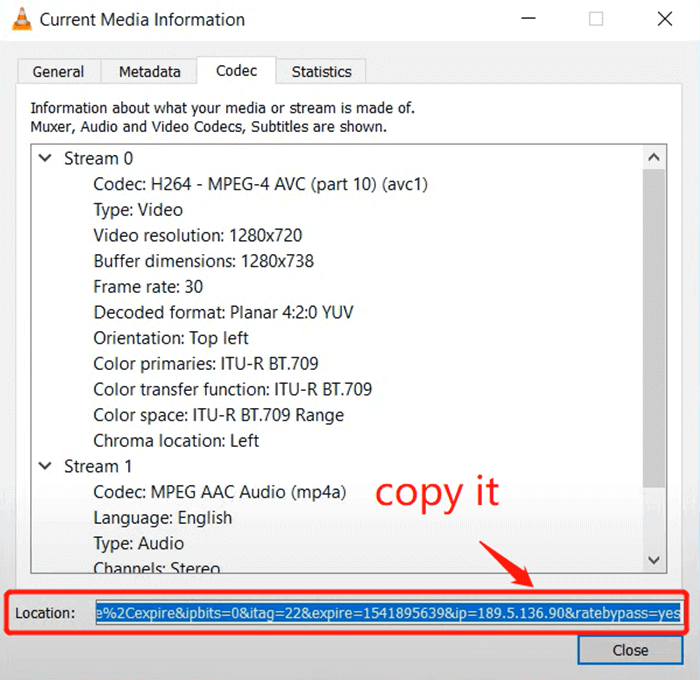Select 'Buffer dimensions: 1280x738' row
Image resolution: width=700 pixels, height=680 pixels.
coord(204,261)
